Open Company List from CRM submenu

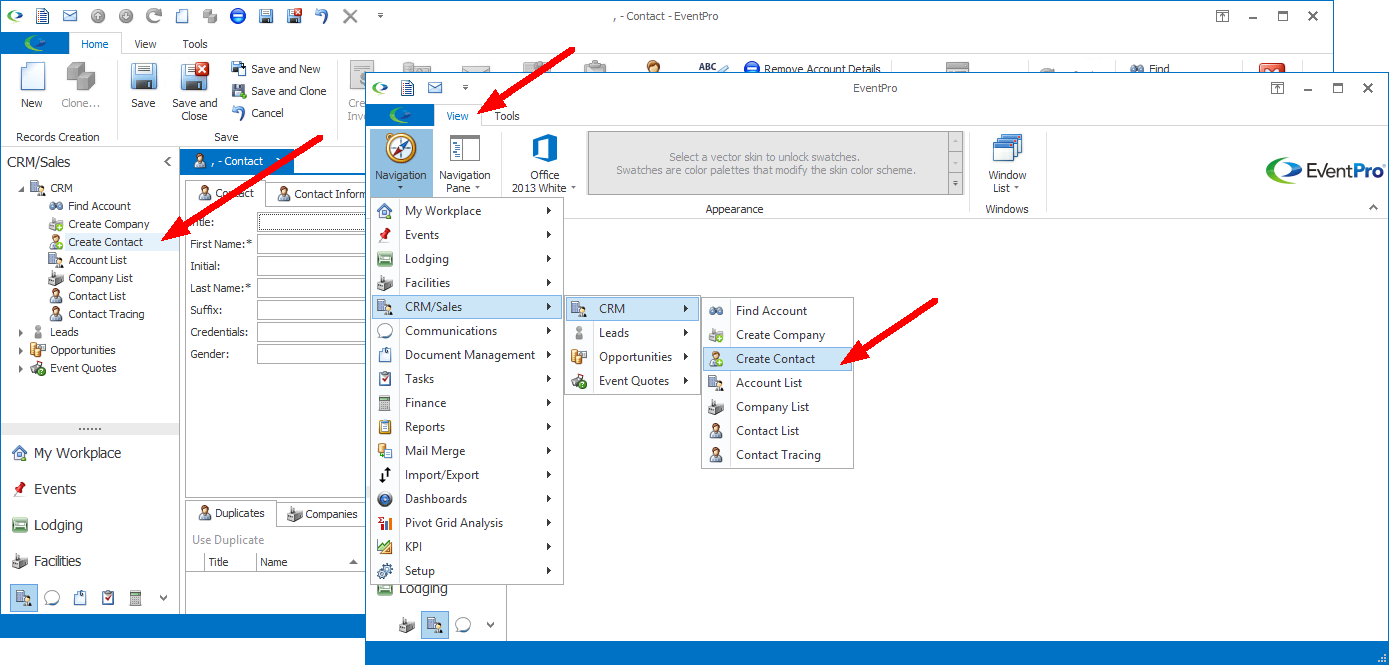coord(777,407)
